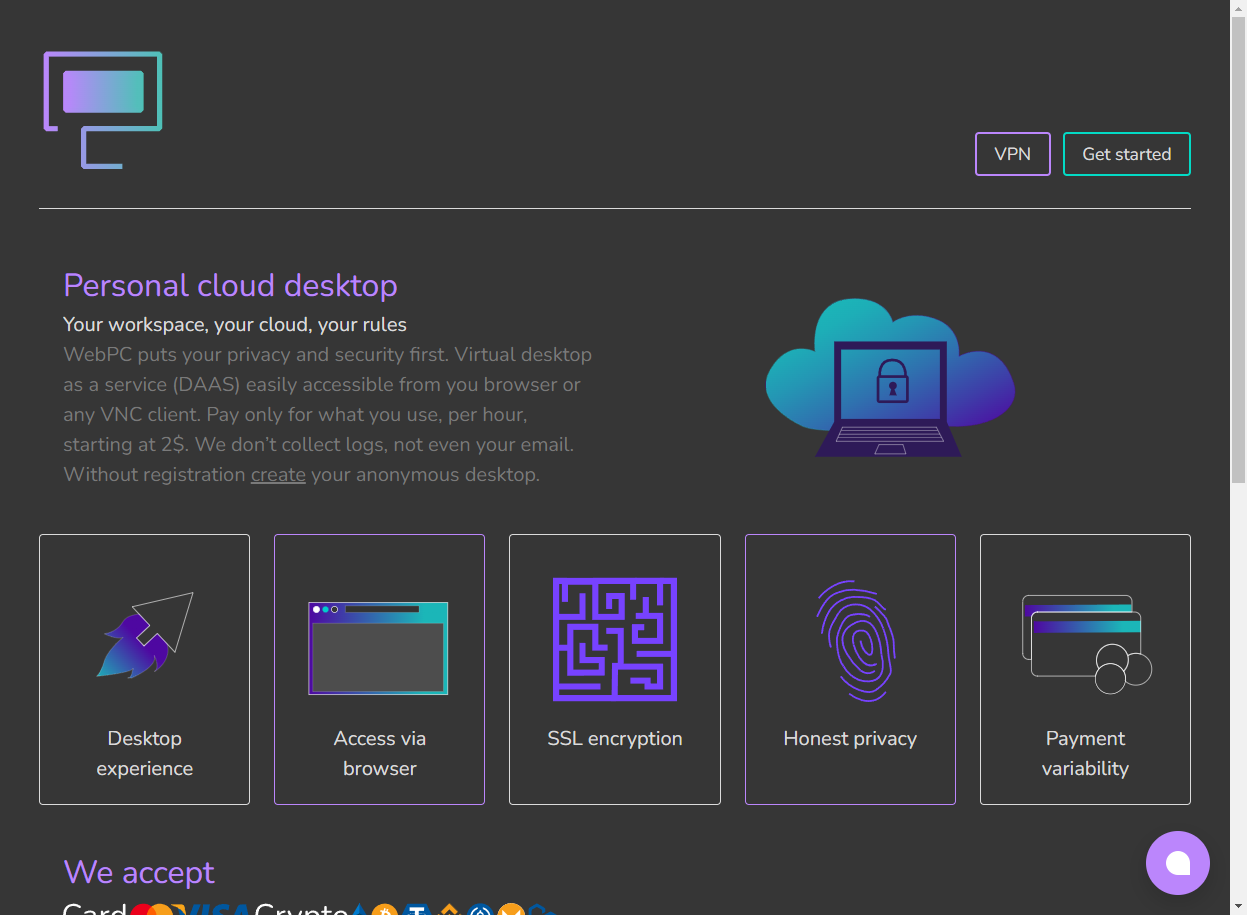Click the WebPC monitor logo
Viewport: 1247px width, 915px height.
pos(103,109)
